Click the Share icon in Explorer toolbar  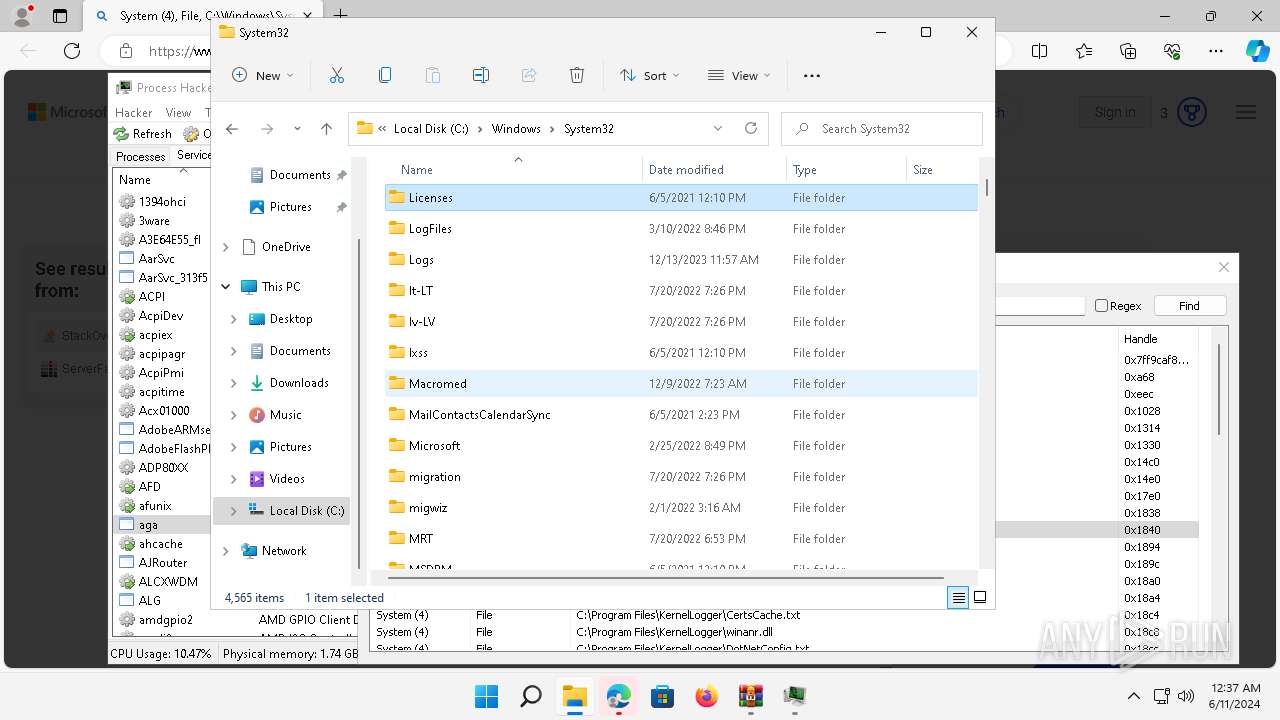point(529,75)
